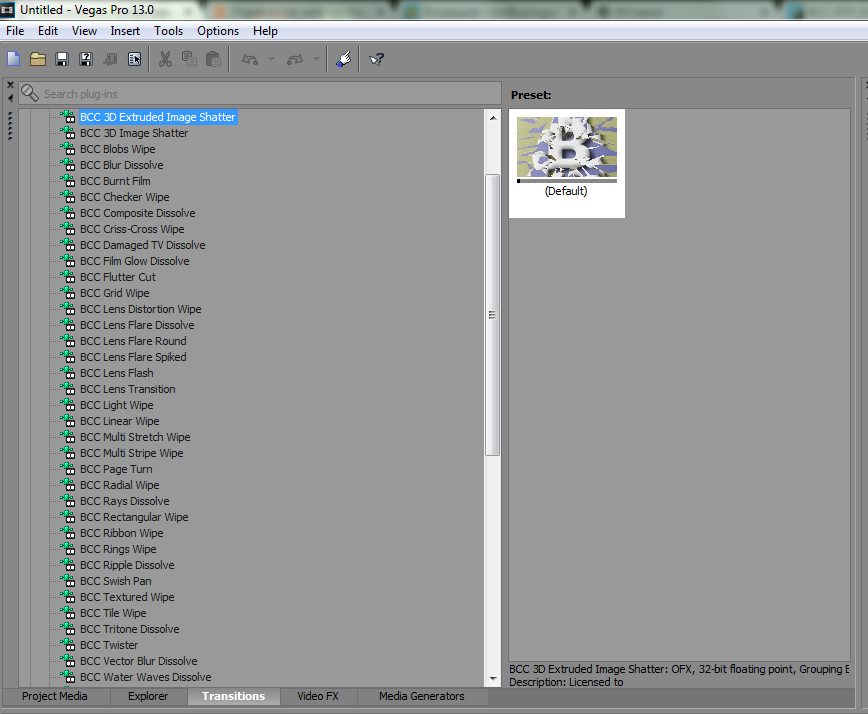This screenshot has height=714, width=868.
Task: Open Interactive Tutorials toolbar icon
Action: coord(343,59)
